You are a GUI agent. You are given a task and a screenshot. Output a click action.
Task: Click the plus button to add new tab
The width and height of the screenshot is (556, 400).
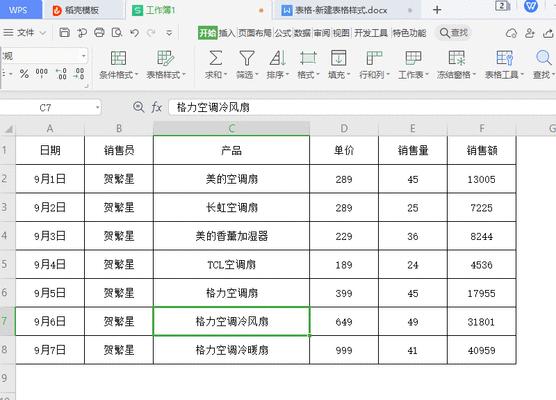pos(437,10)
